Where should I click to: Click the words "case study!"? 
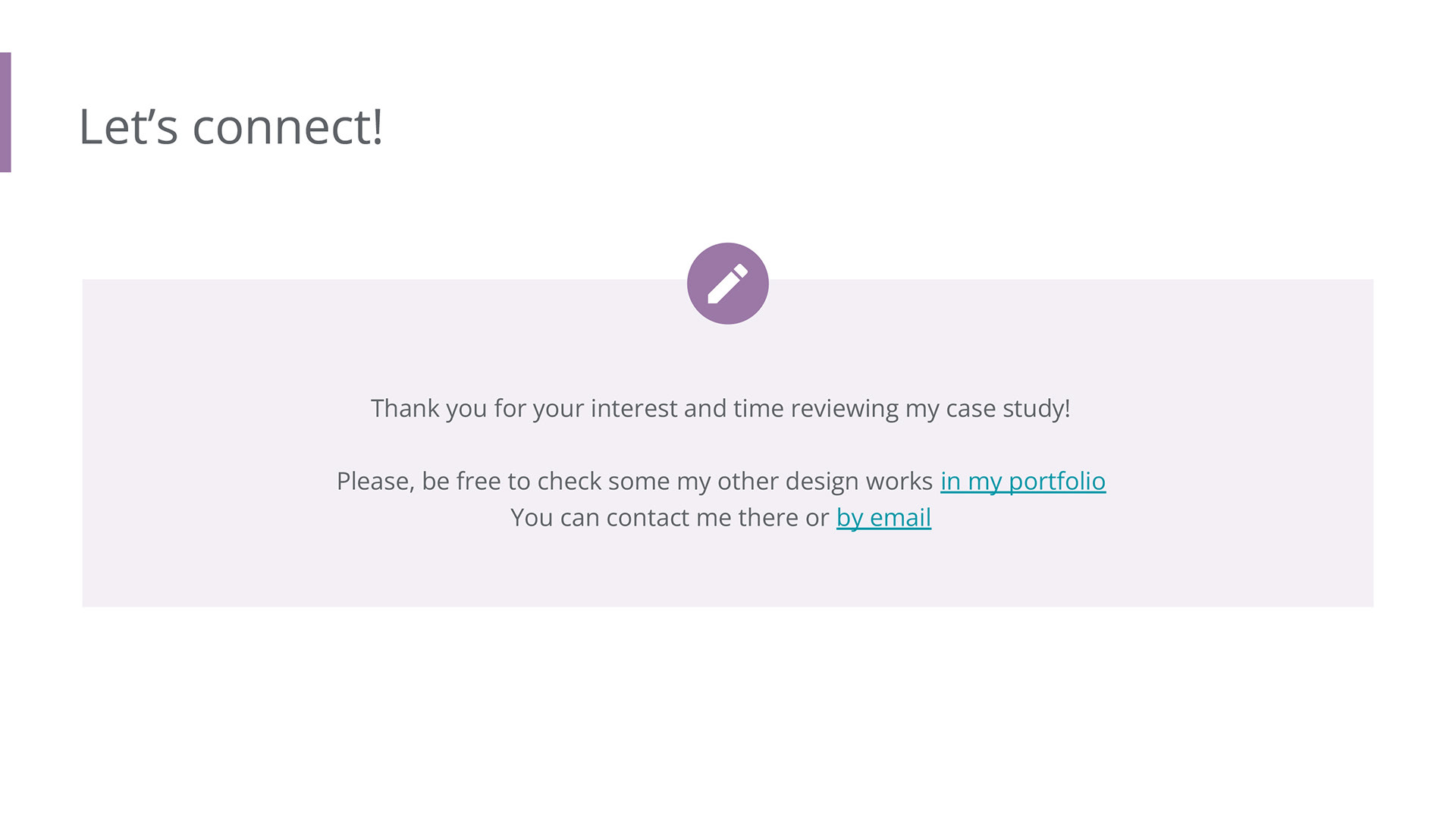coord(1008,409)
